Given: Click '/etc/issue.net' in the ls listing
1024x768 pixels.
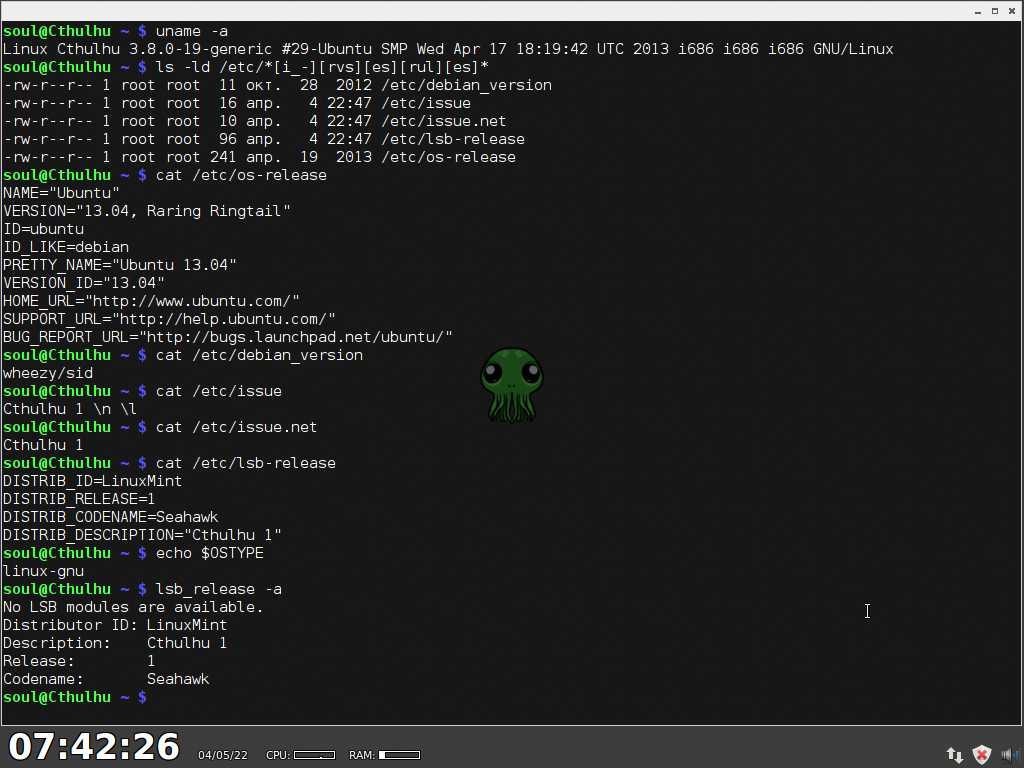Looking at the screenshot, I should click(443, 121).
